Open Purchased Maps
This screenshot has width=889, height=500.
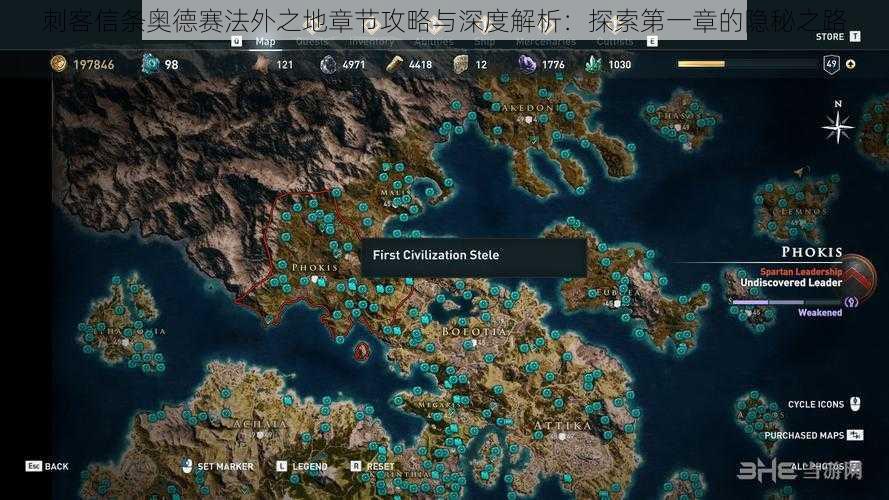804,435
